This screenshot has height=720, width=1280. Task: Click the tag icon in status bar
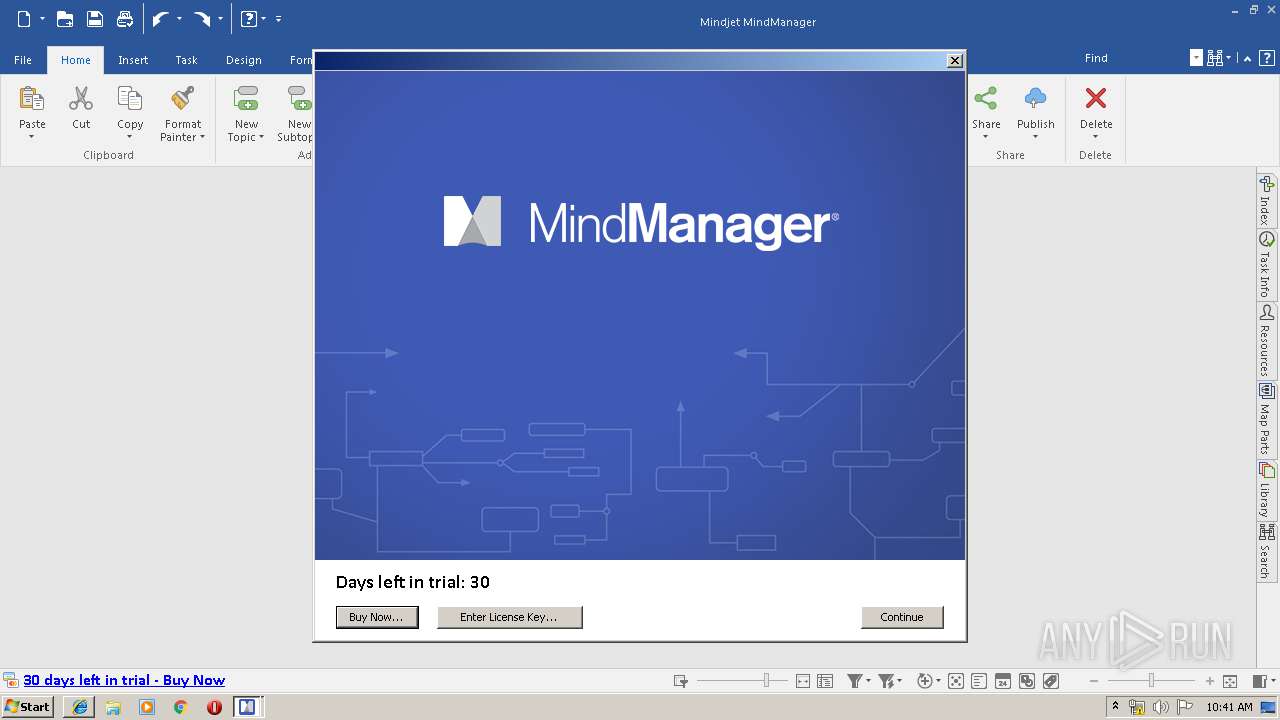[x=1051, y=681]
